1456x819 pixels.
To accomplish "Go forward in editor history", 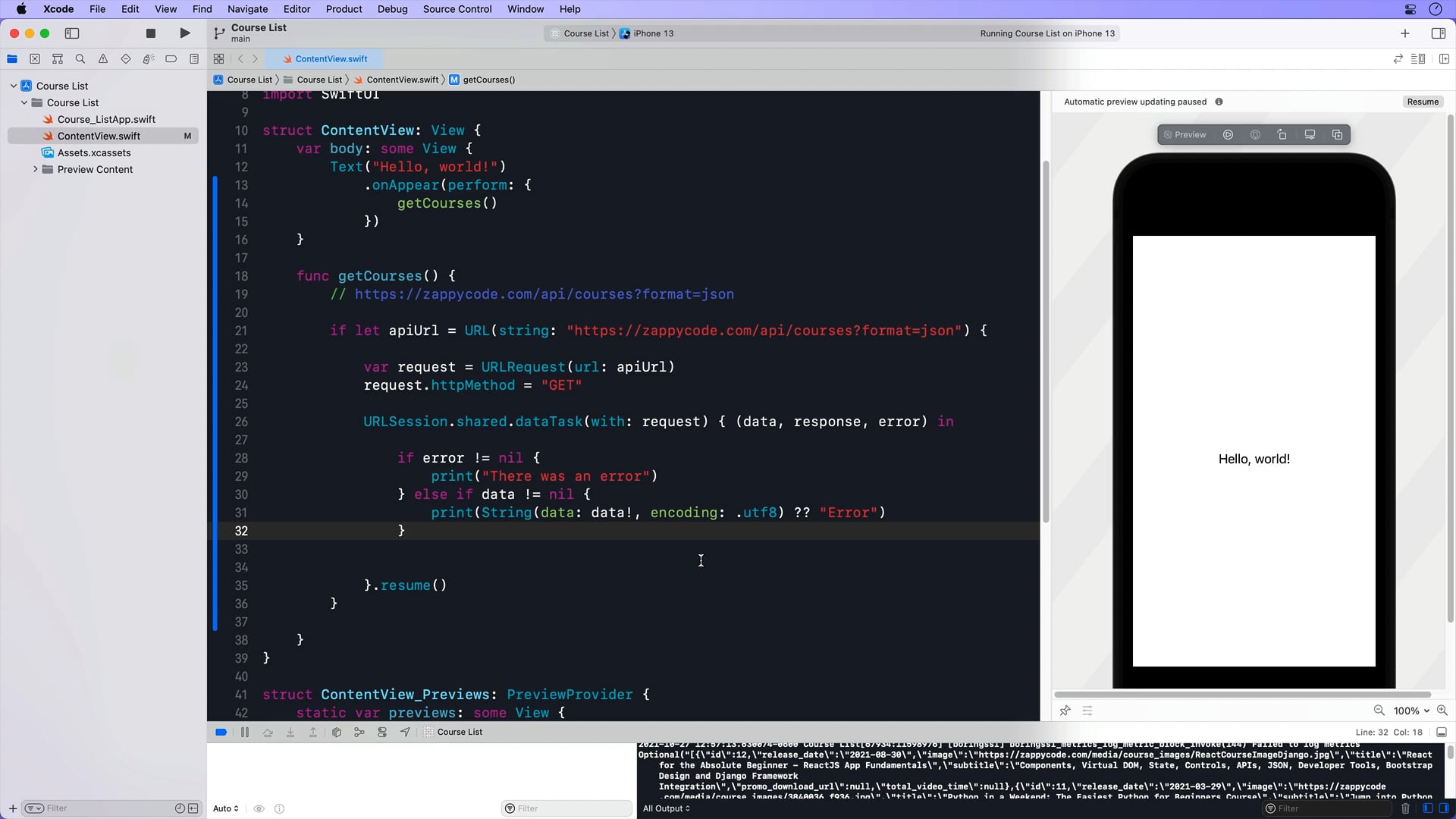I will (x=255, y=59).
